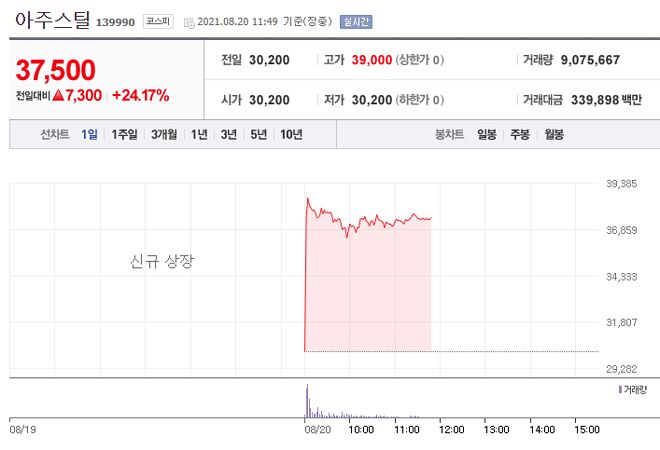Click the 실시간 realtime badge
This screenshot has width=660, height=450.
tap(354, 20)
